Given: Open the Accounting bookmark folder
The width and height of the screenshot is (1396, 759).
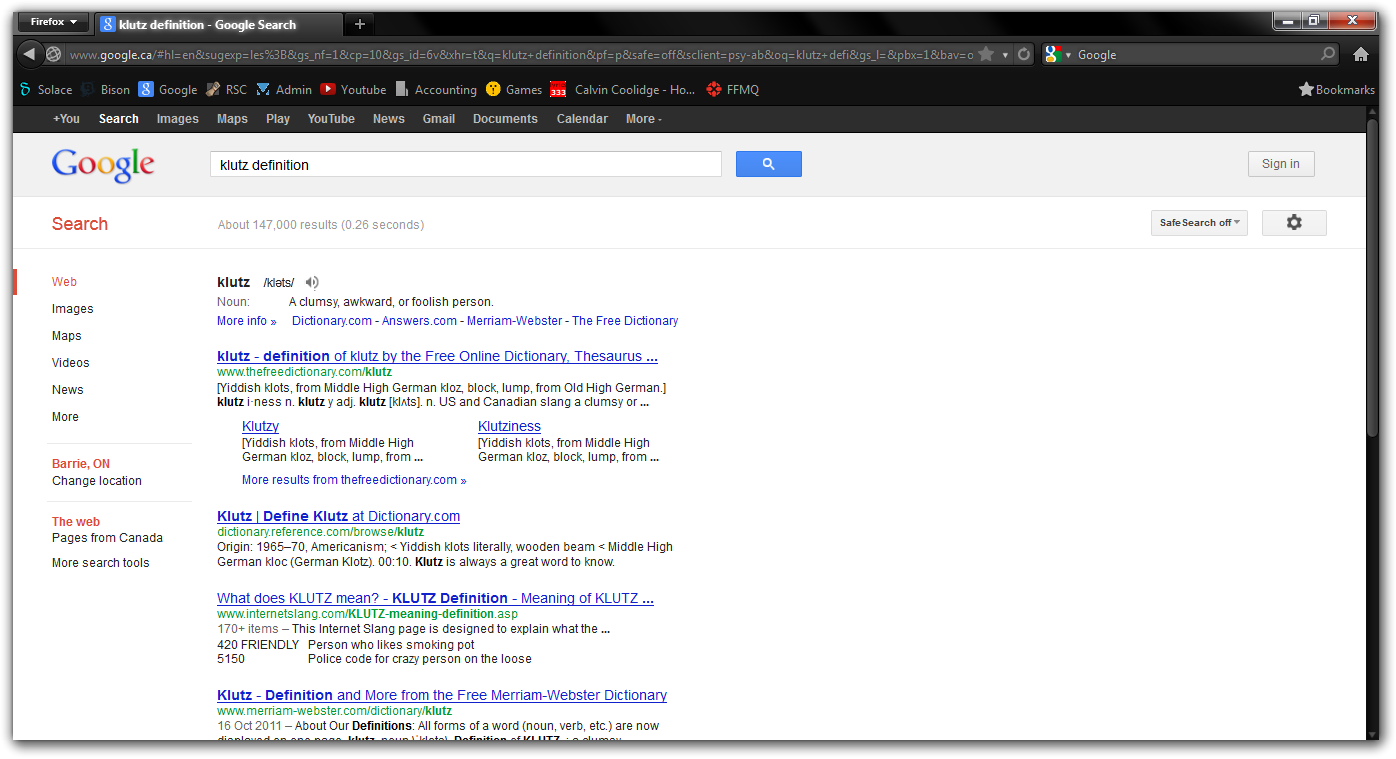Looking at the screenshot, I should (x=436, y=90).
